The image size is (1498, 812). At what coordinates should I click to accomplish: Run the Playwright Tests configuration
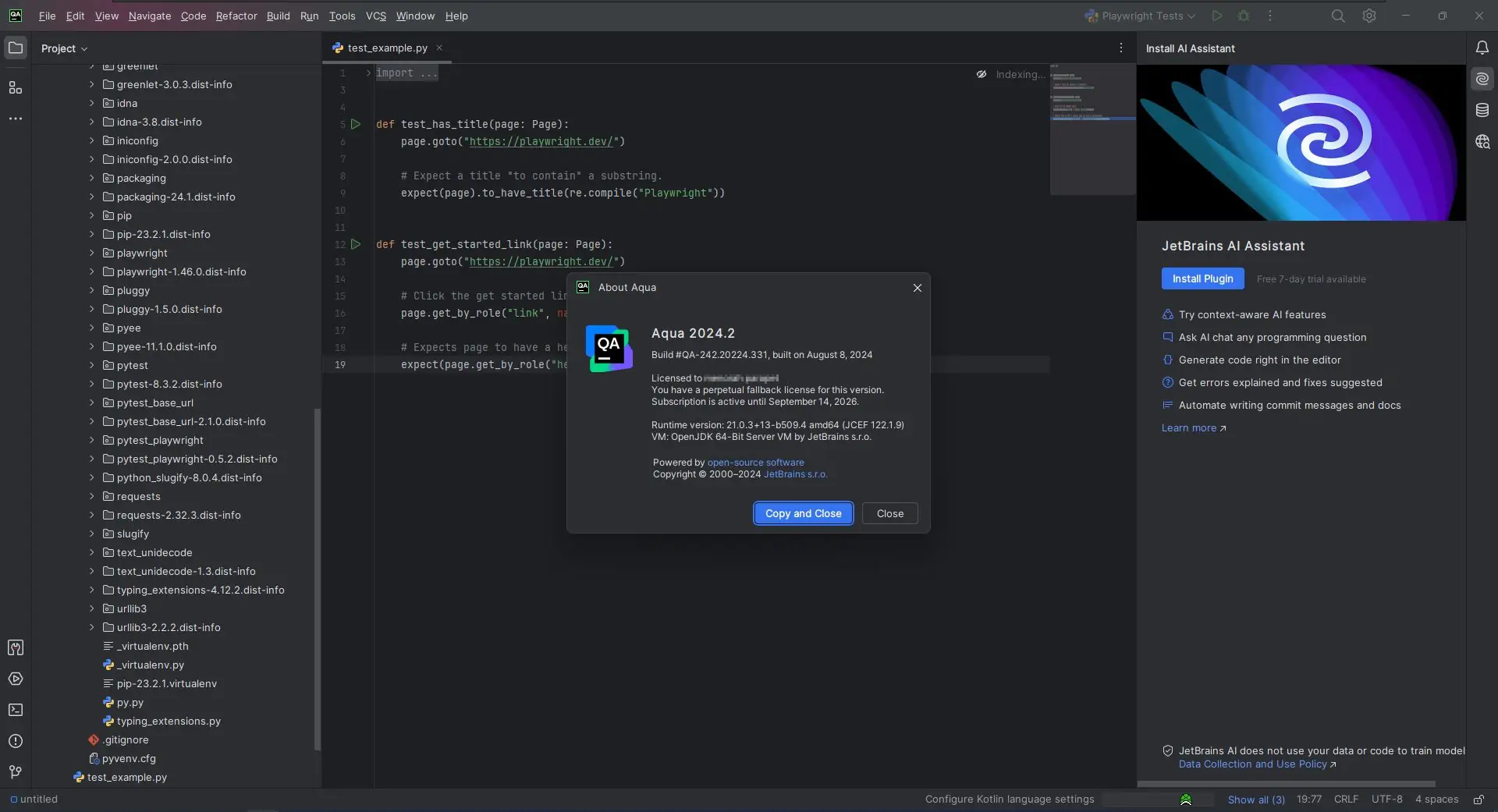tap(1217, 16)
